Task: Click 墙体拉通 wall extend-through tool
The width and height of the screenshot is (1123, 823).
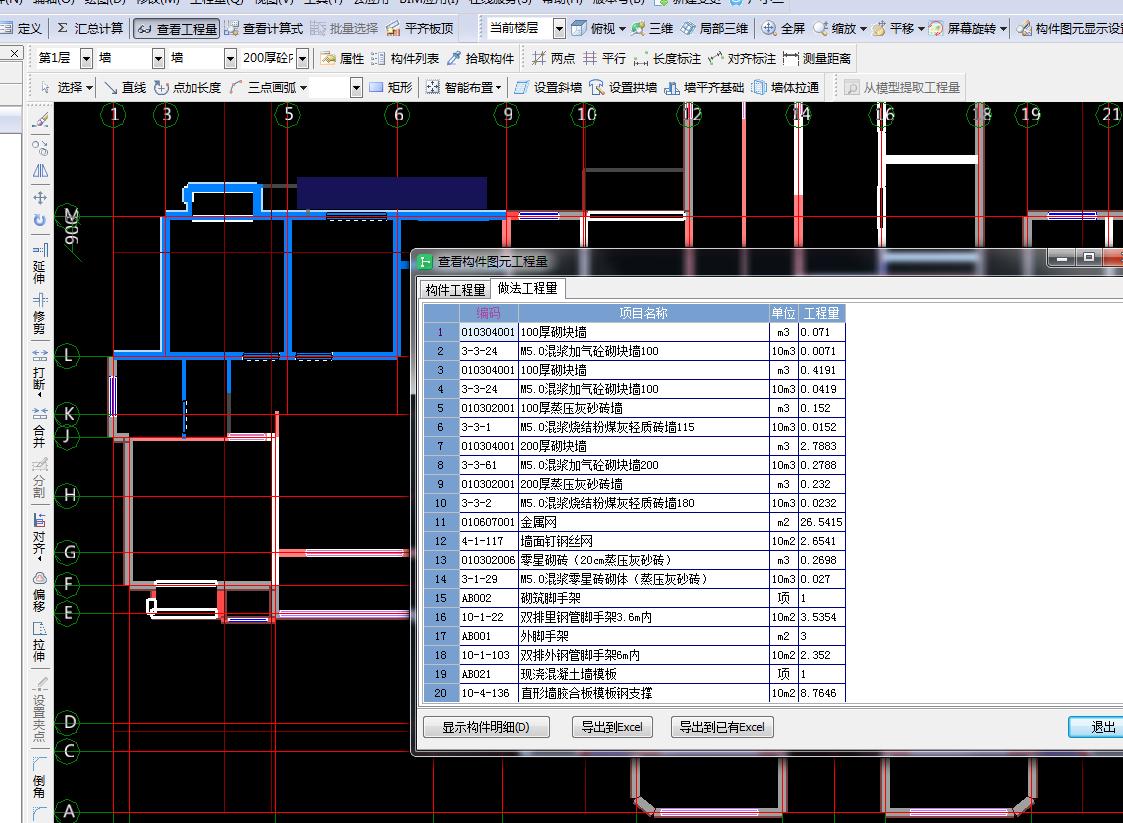Action: [786, 87]
